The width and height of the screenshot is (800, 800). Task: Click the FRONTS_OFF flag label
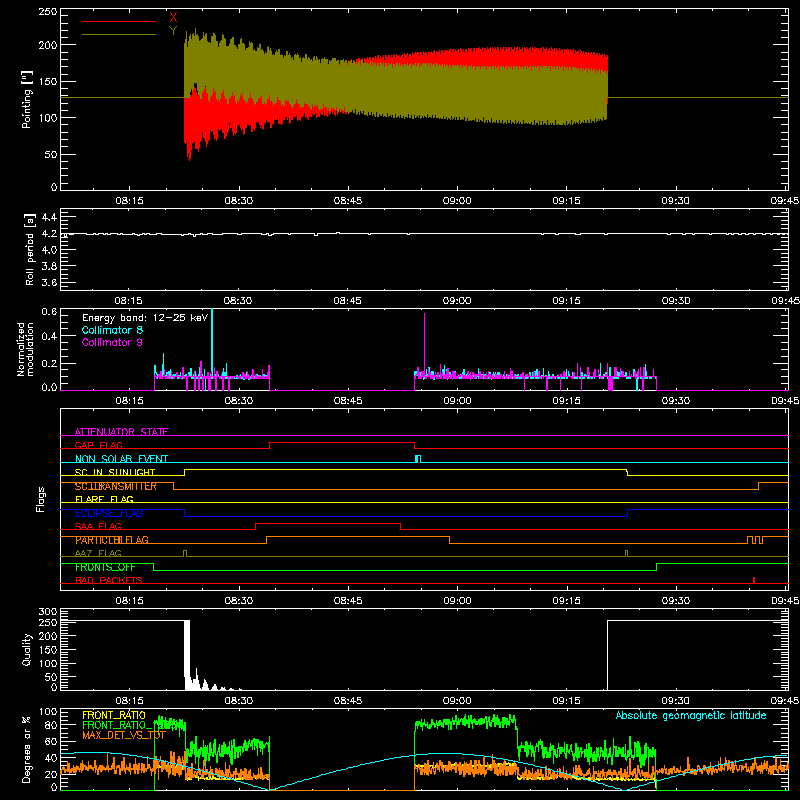tap(105, 567)
